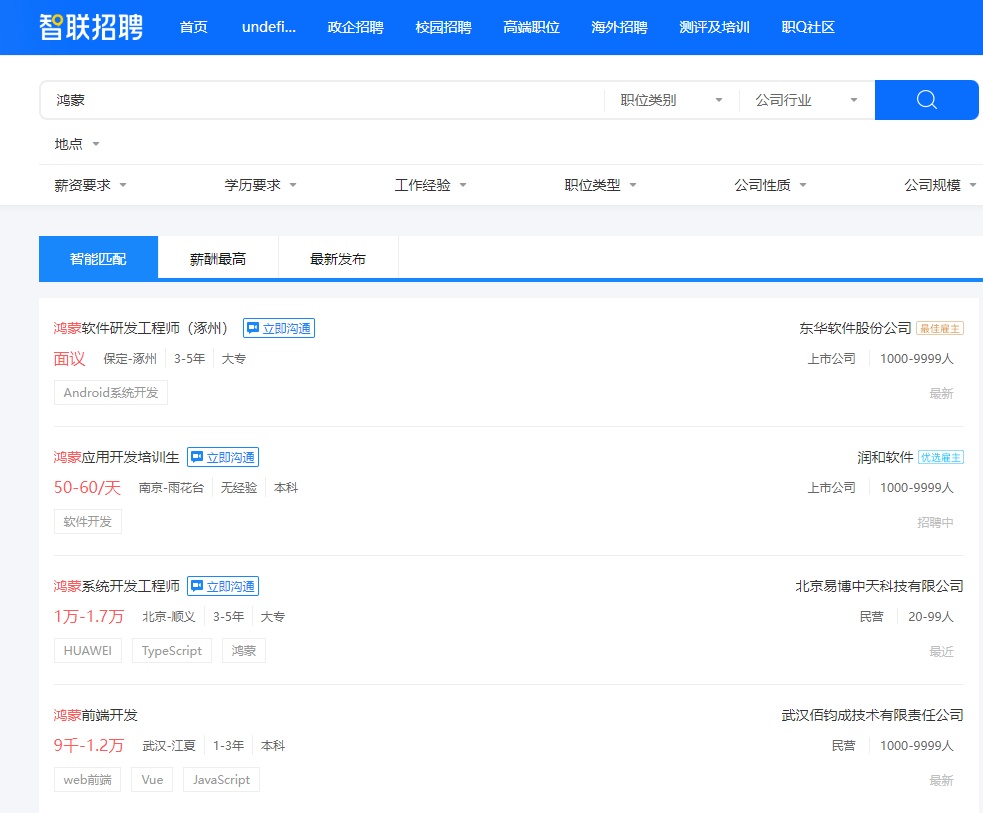Open the 公司规模 filter dropdown
The width and height of the screenshot is (983, 813).
(940, 185)
